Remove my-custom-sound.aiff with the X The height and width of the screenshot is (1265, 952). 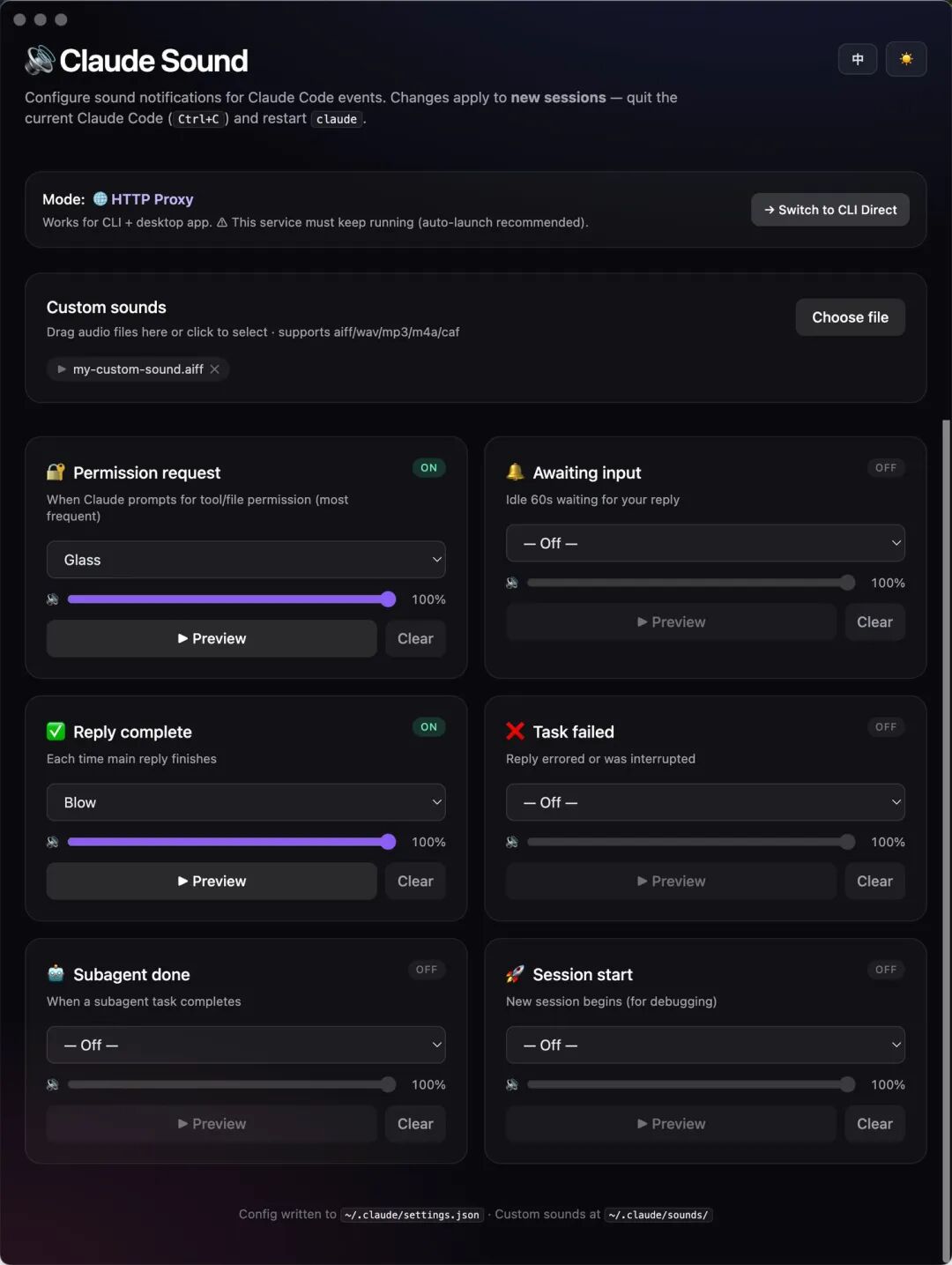(214, 369)
